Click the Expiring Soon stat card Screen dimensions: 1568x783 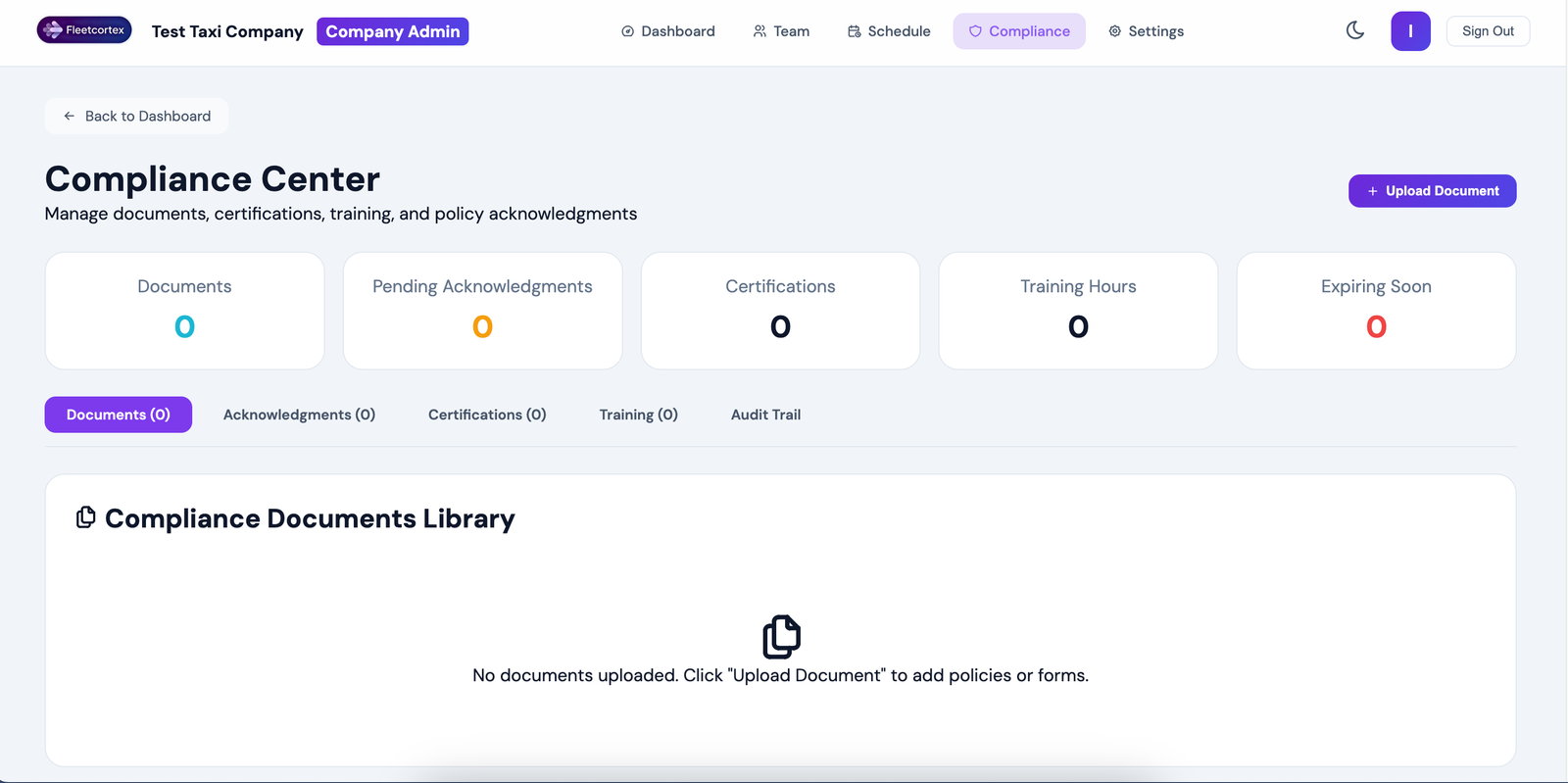(1376, 311)
